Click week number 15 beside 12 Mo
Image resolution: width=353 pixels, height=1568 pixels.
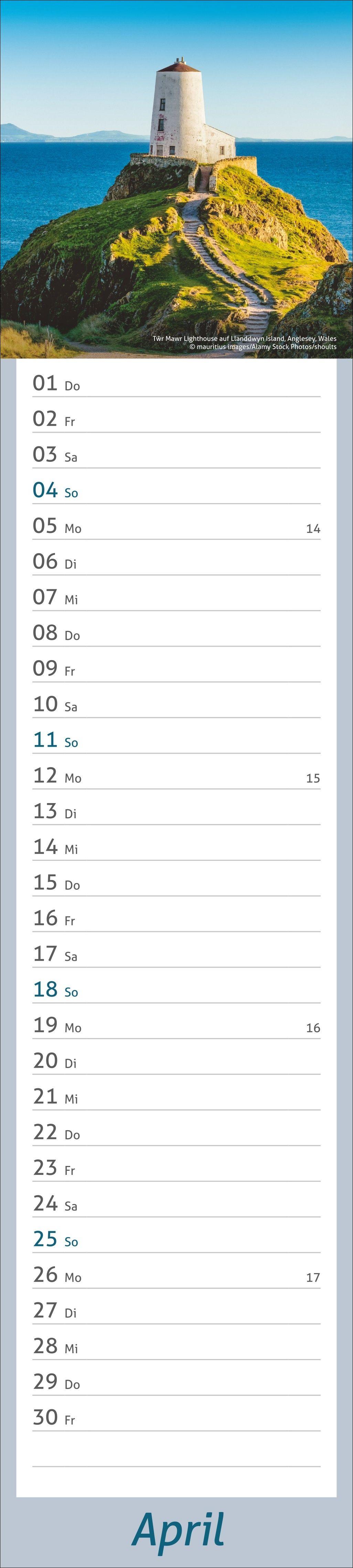point(313,778)
